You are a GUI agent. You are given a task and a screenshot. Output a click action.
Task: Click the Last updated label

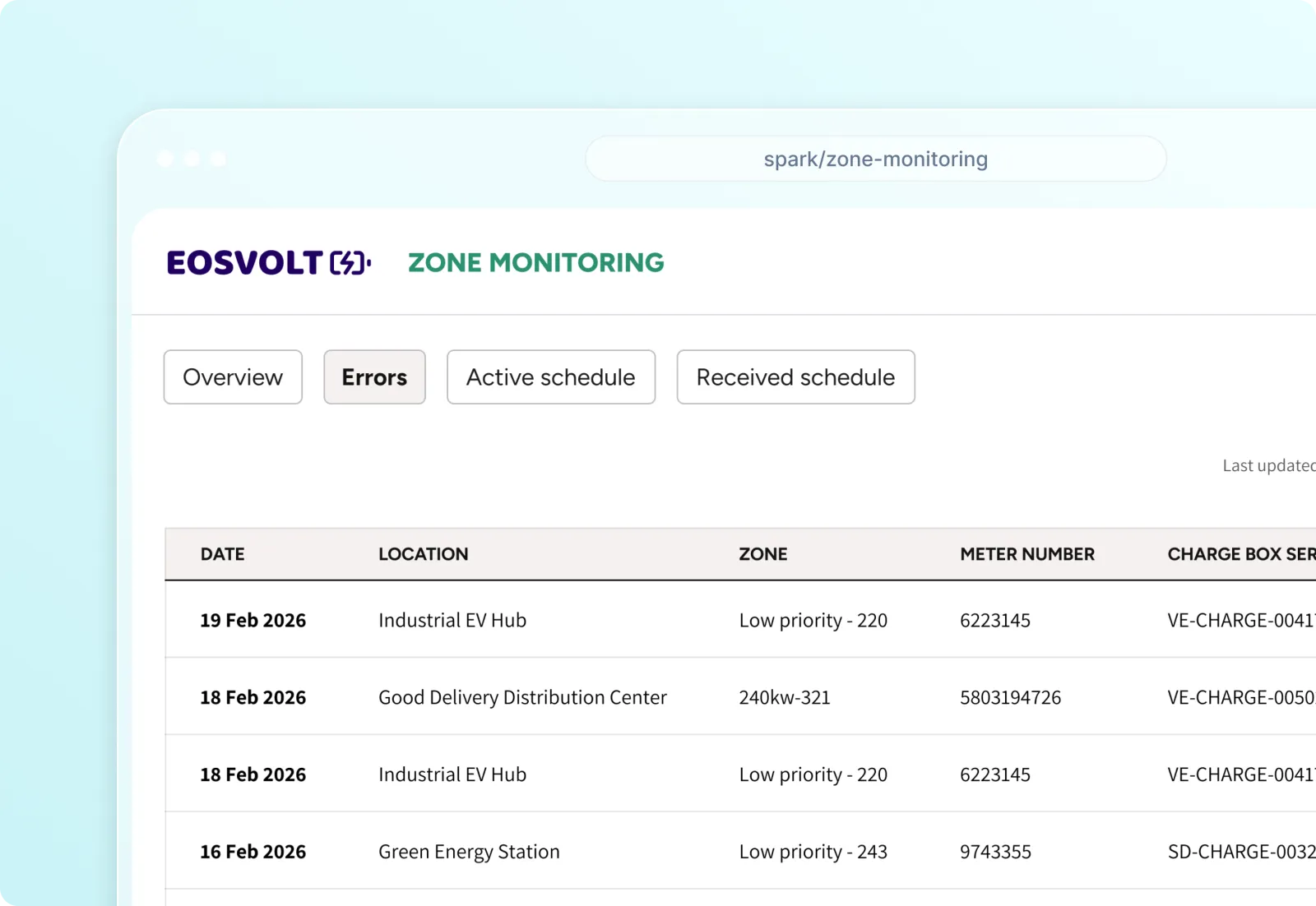(1268, 466)
